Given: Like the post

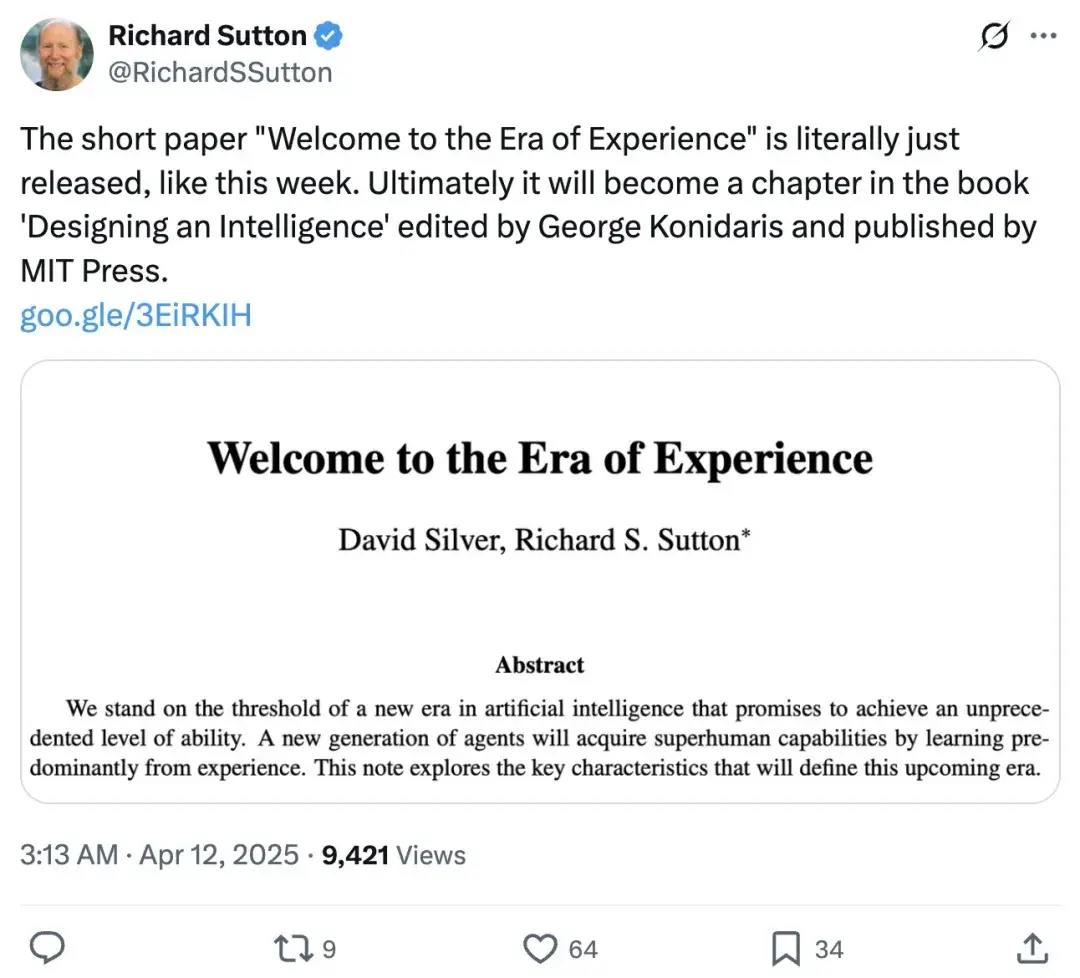Looking at the screenshot, I should coord(538,947).
